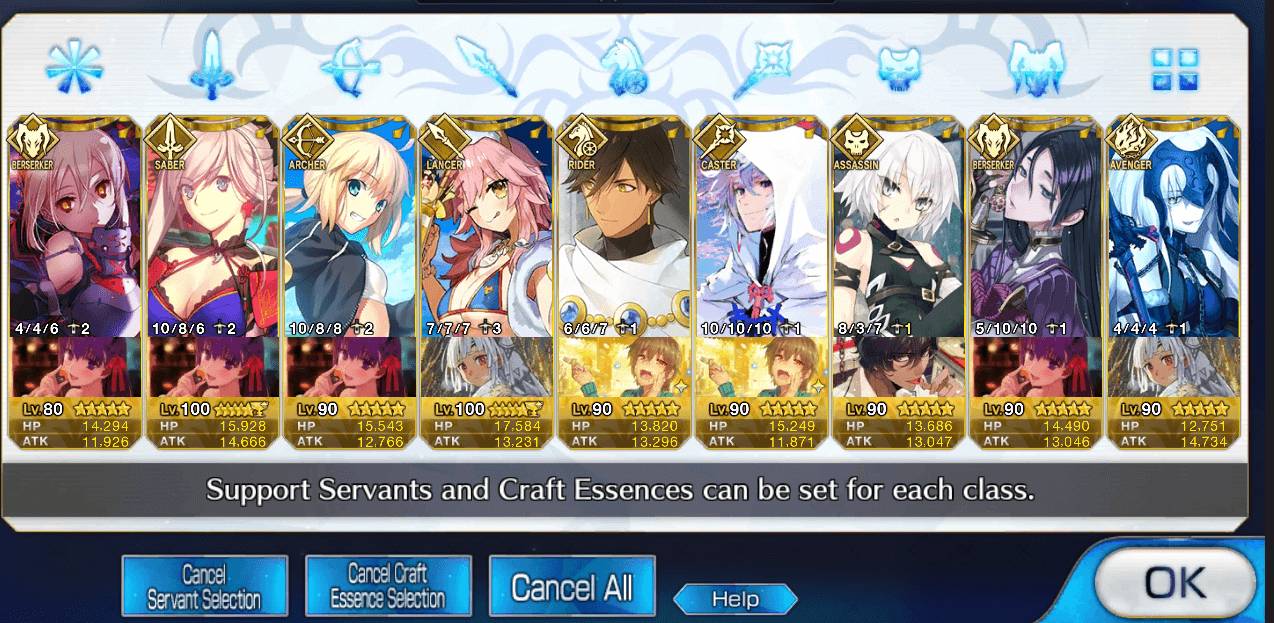
Task: Choose the Assassin support servant card
Action: pos(898,228)
